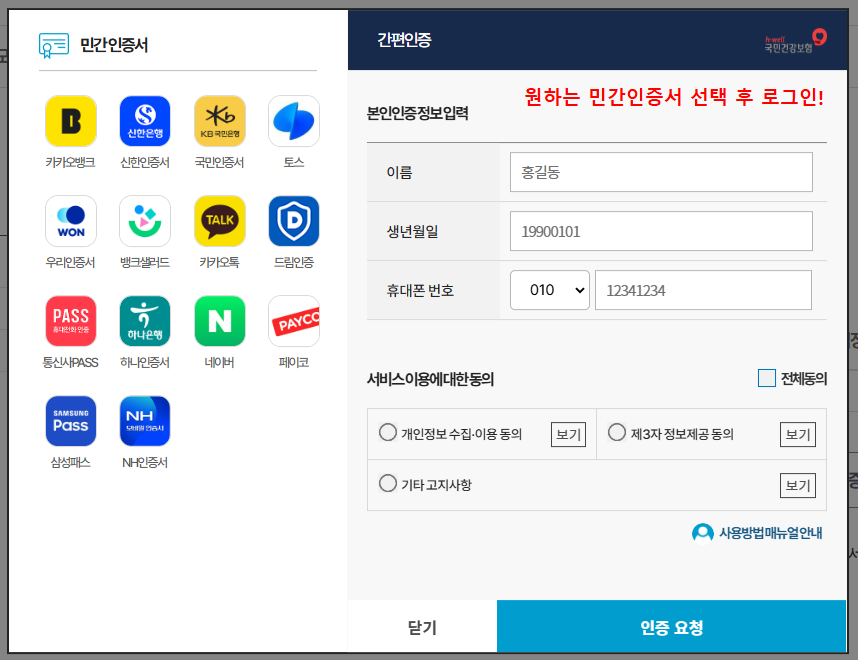Pick the KakaoTalk (카카오톡) icon
858x660 pixels.
219,221
